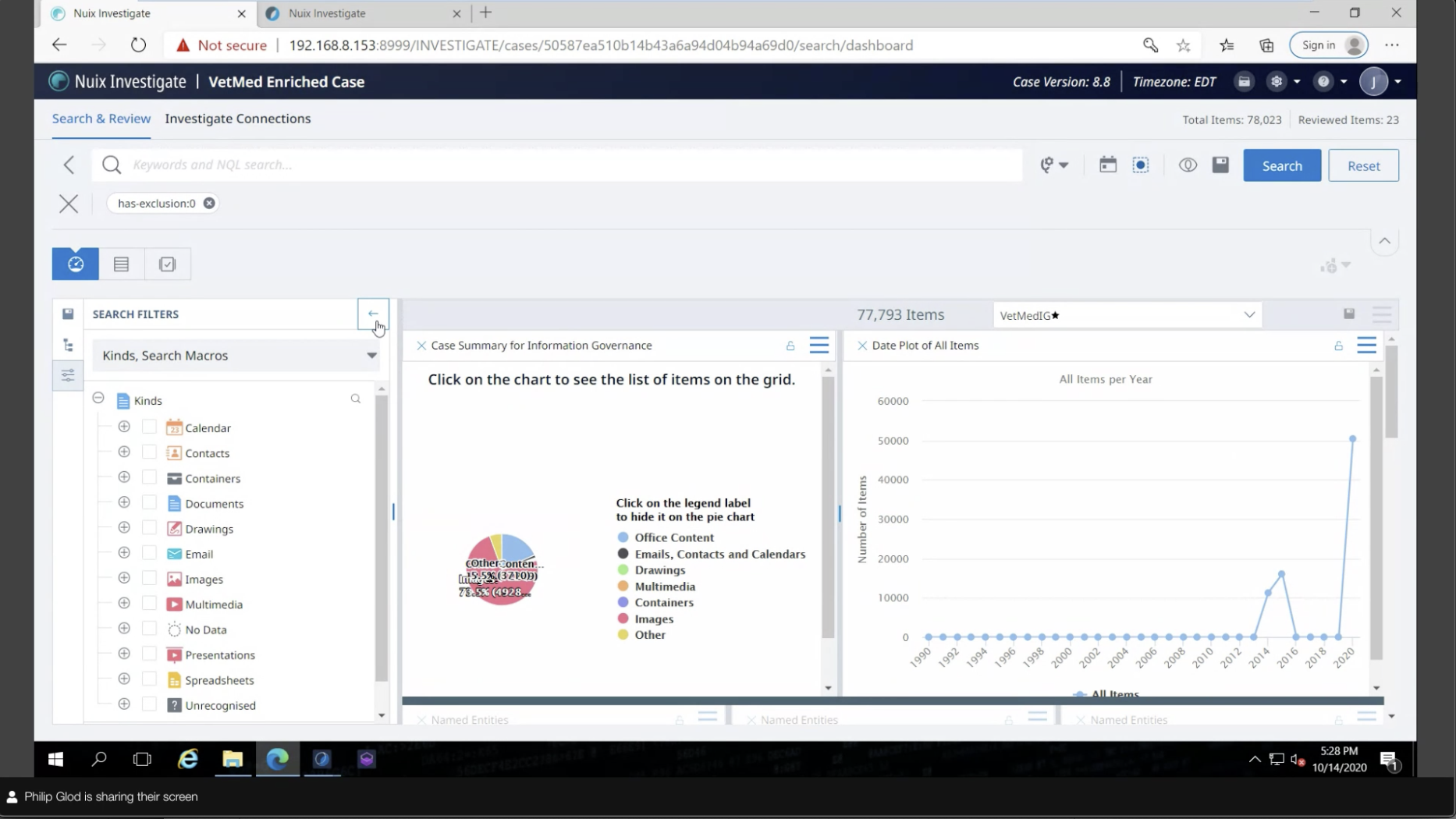Image resolution: width=1456 pixels, height=819 pixels.
Task: Open a new browser tab
Action: click(486, 12)
